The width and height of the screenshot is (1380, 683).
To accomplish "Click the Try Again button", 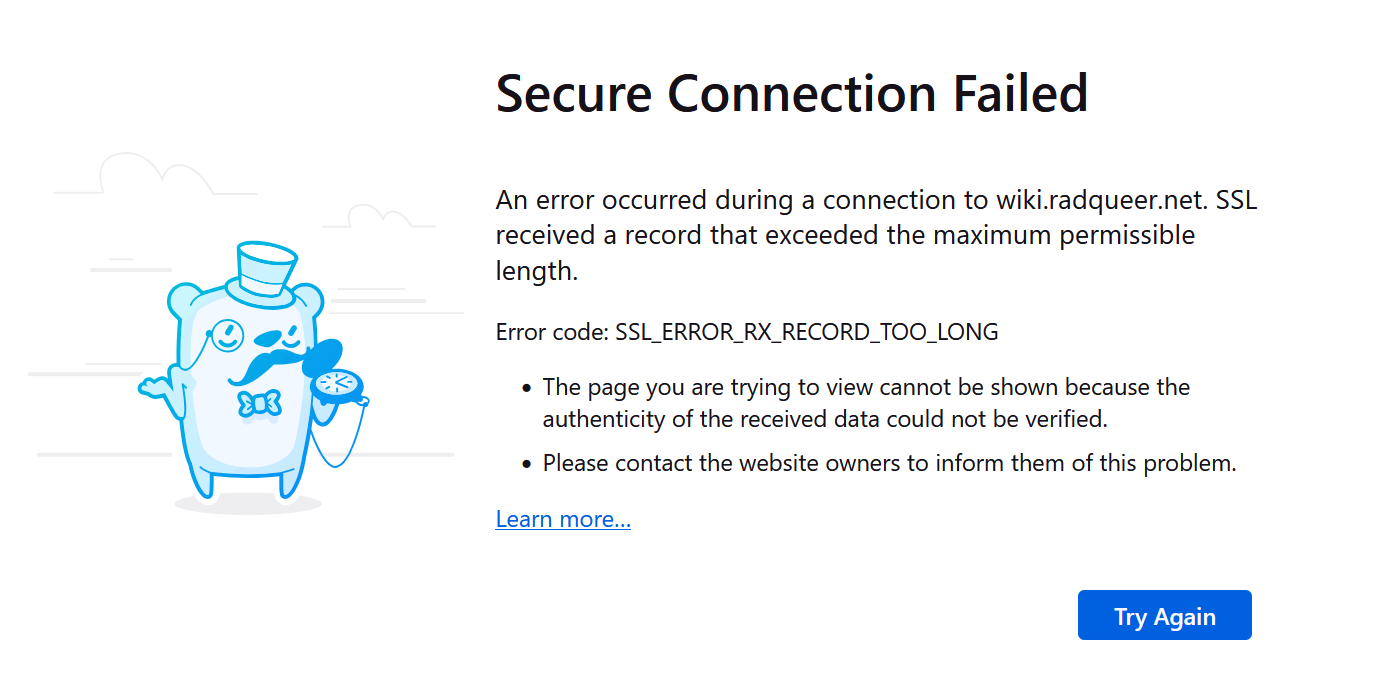I will 1164,615.
